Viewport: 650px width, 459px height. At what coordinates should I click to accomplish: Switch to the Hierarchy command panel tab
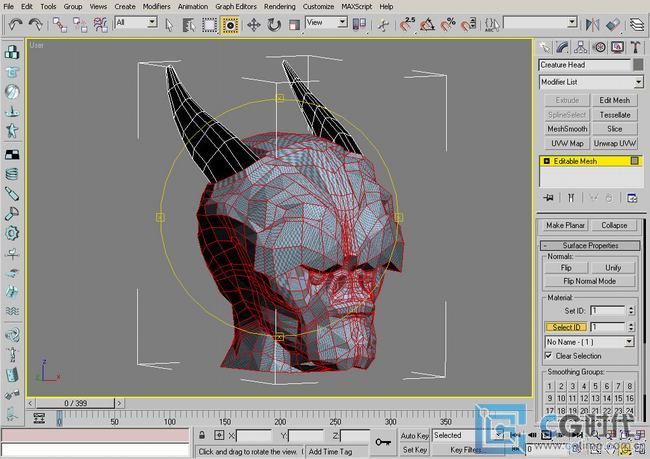pos(580,47)
